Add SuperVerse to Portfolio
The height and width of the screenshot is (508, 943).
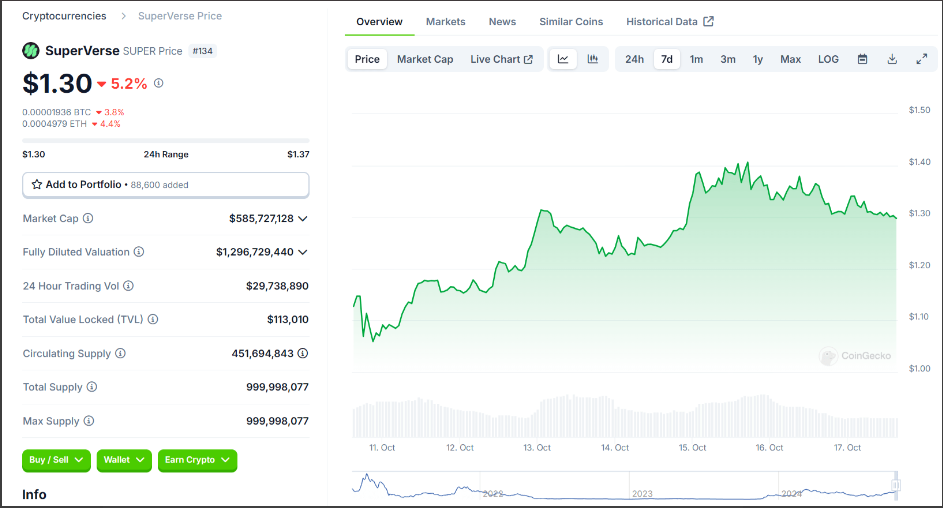click(x=166, y=185)
